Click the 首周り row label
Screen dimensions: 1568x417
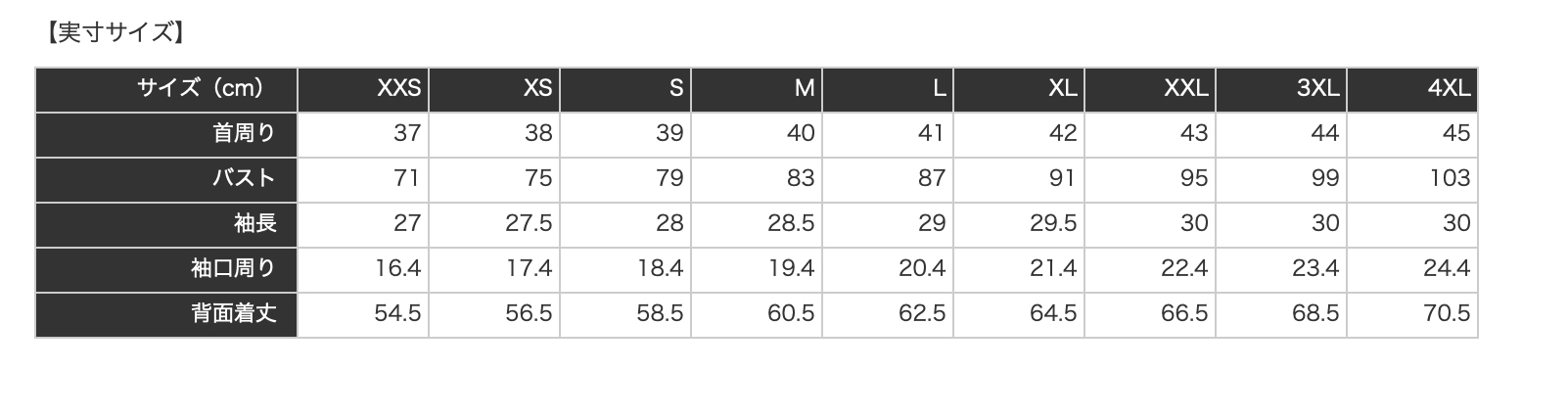[244, 134]
